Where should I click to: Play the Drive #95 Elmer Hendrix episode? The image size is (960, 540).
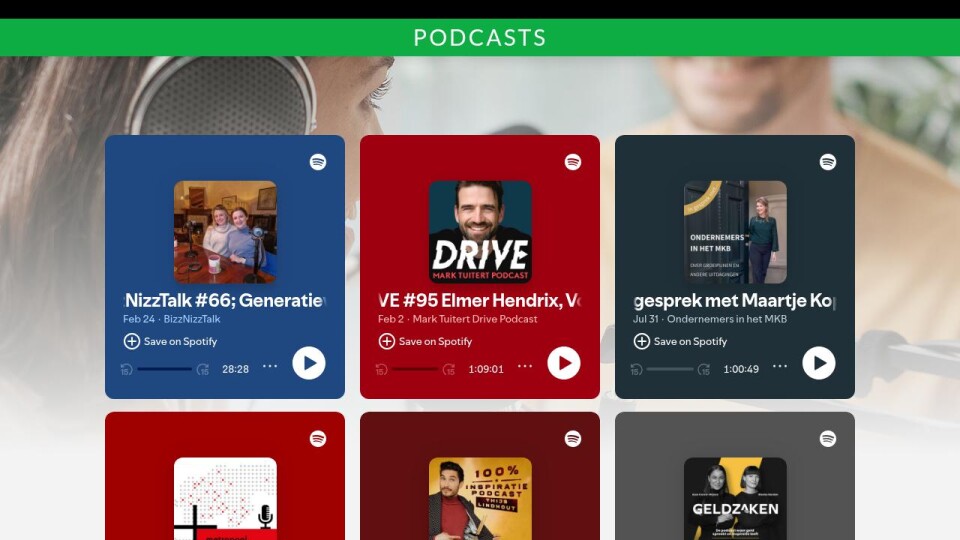(564, 363)
